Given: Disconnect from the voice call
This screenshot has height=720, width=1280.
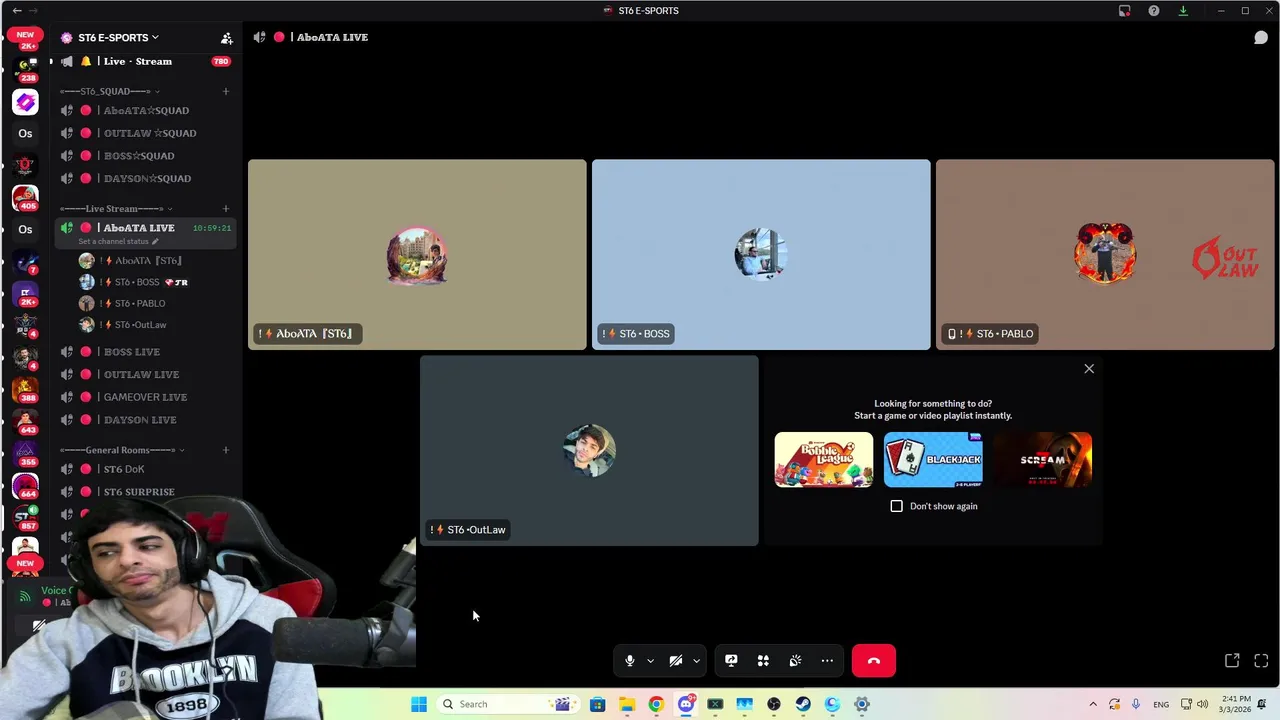Looking at the screenshot, I should pyautogui.click(x=874, y=661).
